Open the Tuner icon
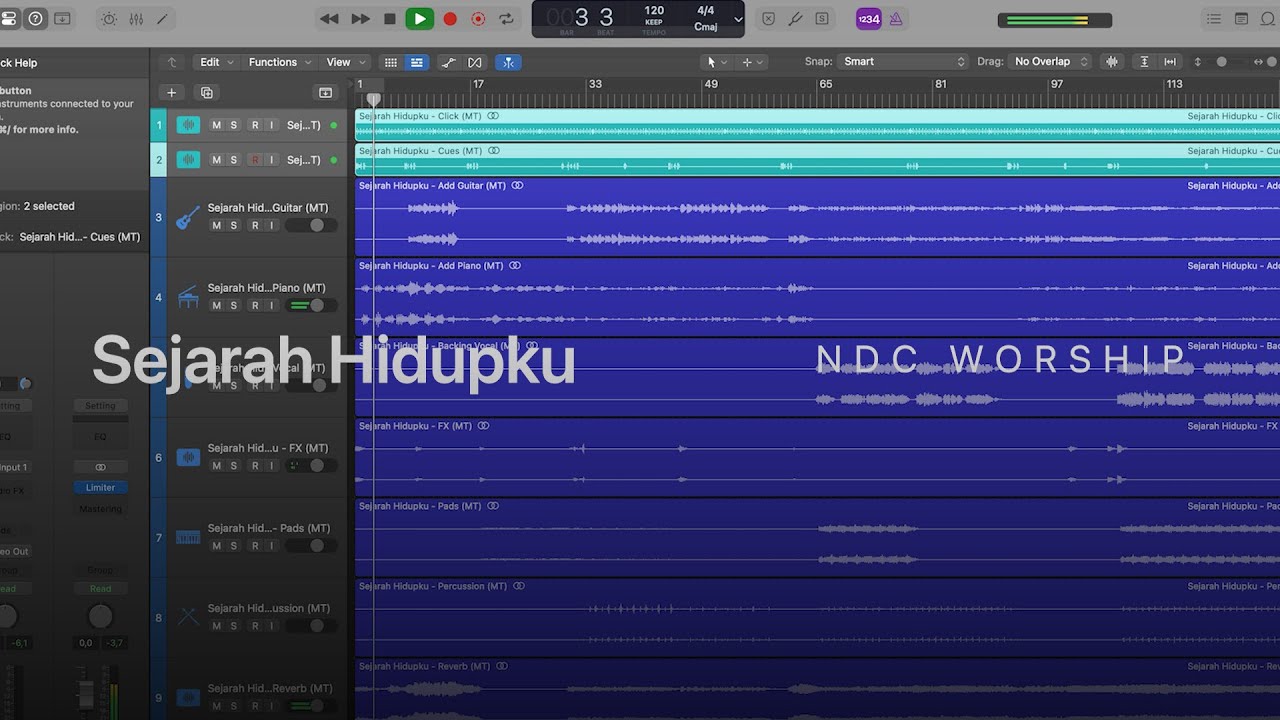This screenshot has height=720, width=1280. 795,18
